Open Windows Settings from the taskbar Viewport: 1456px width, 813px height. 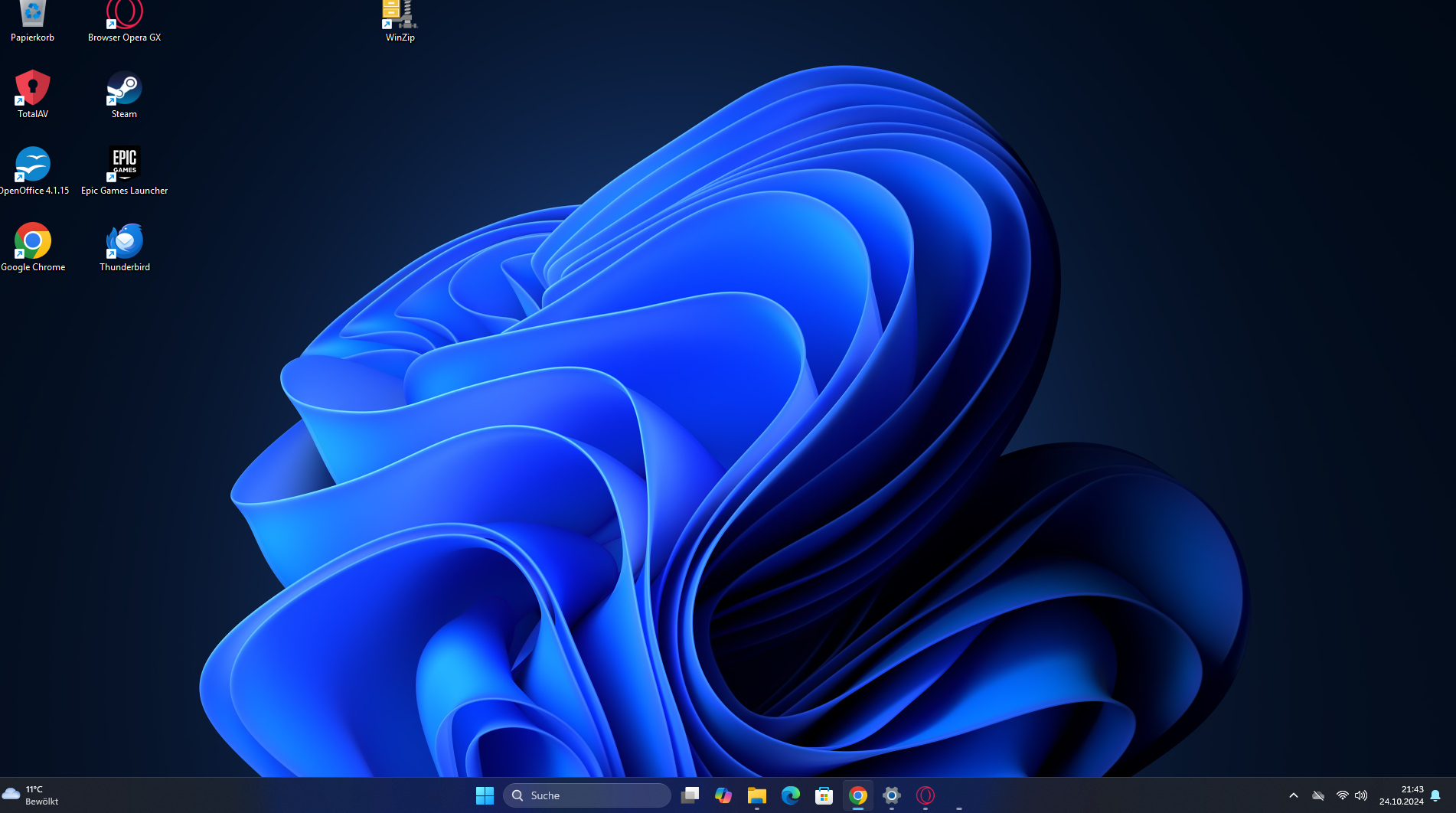tap(890, 795)
